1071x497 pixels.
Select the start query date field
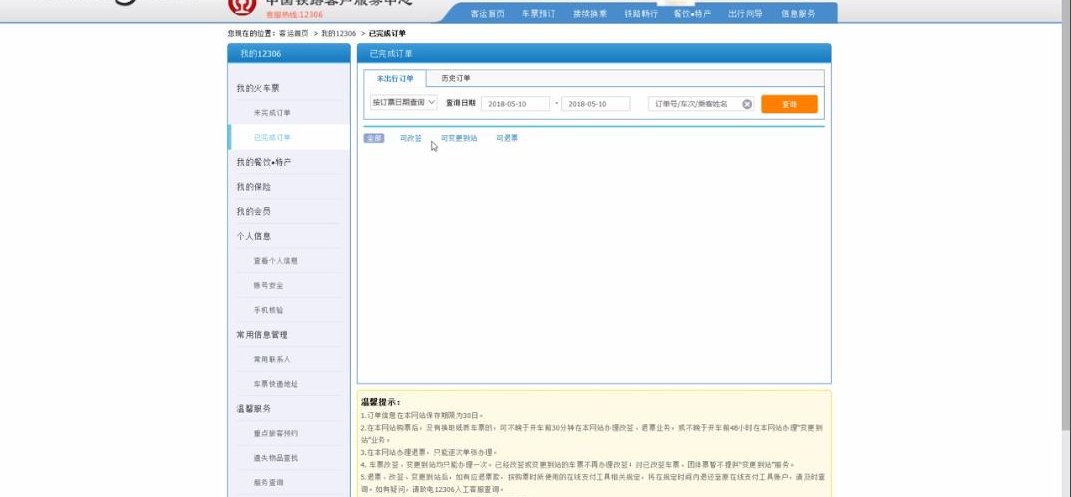click(515, 104)
